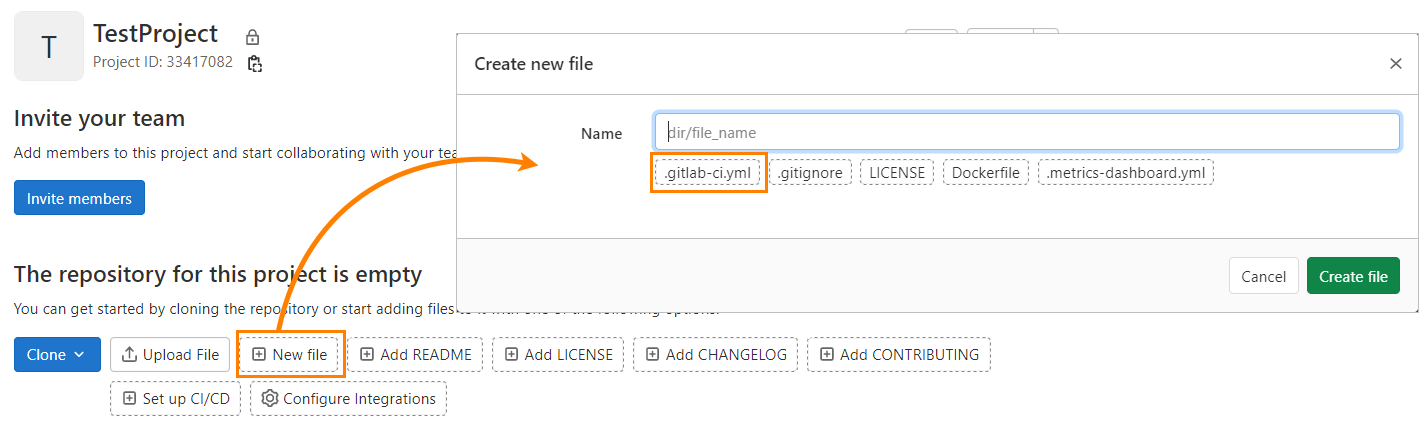Pick the LICENSE template chip
1419x432 pixels.
tap(896, 173)
